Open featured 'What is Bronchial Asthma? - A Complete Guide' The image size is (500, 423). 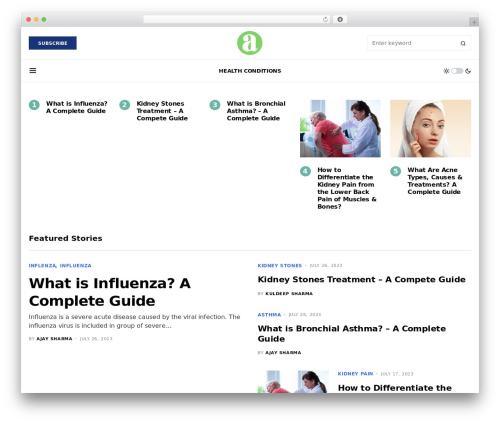352,334
